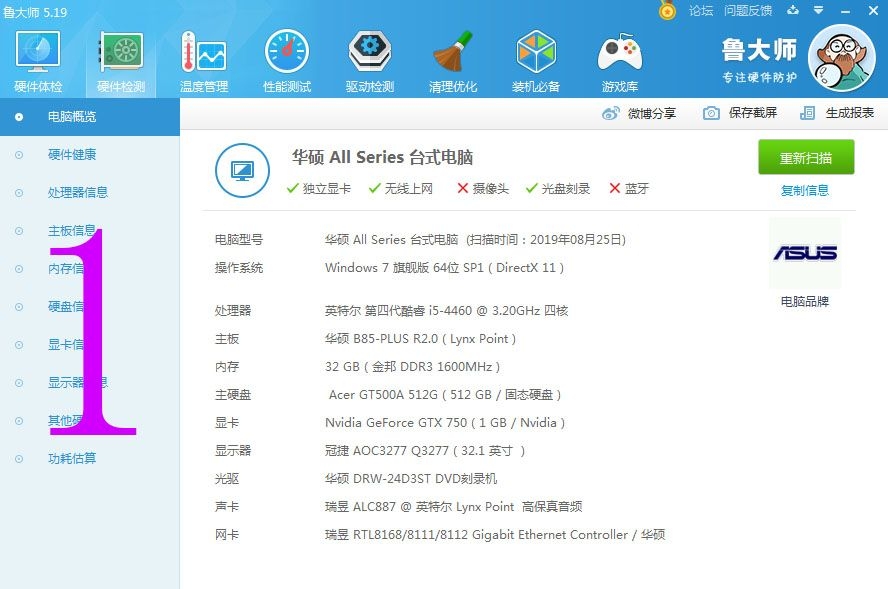Click the 鲁大师 logo text
This screenshot has height=589, width=888.
pos(759,50)
